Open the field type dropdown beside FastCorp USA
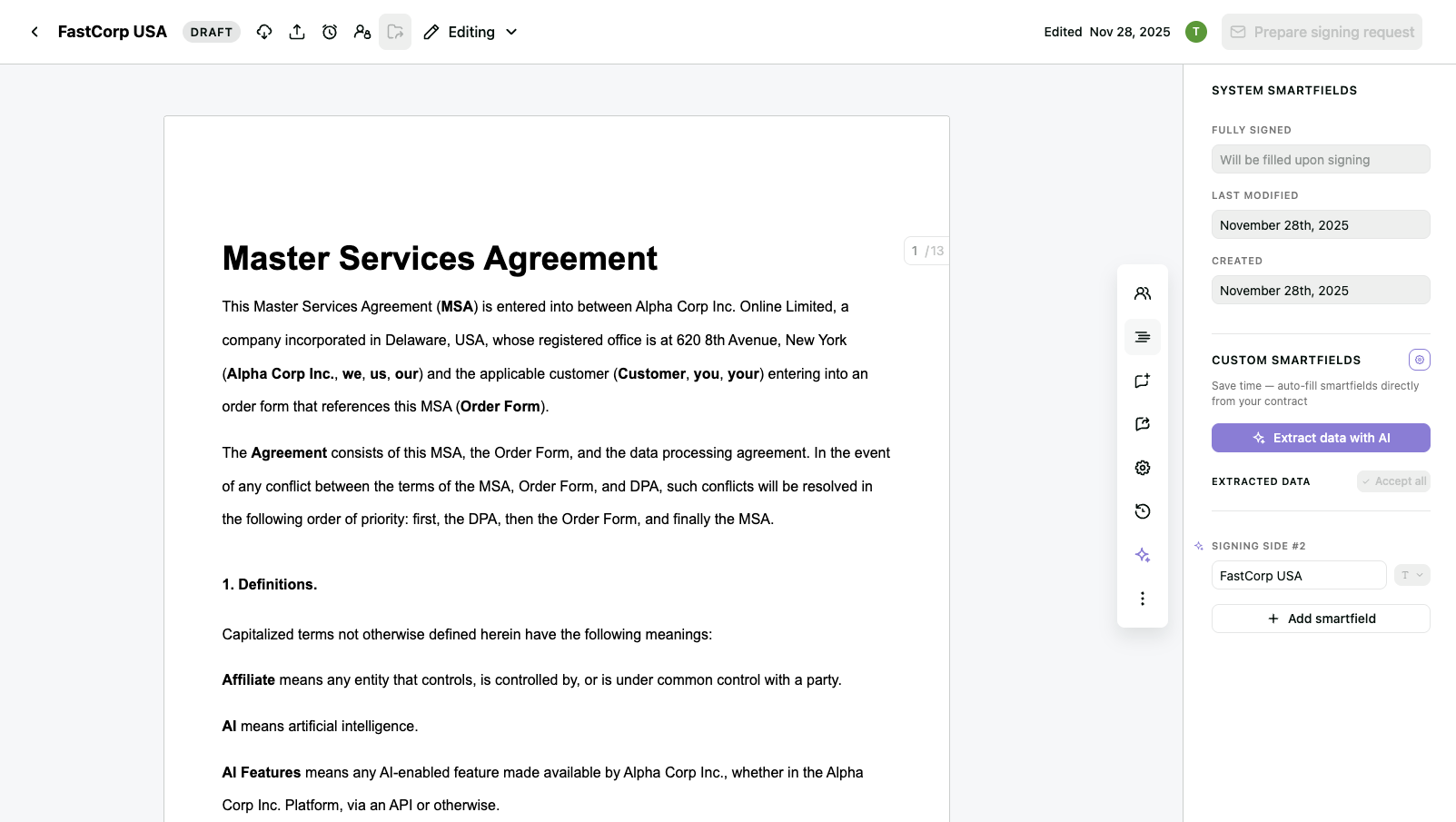 click(1411, 575)
